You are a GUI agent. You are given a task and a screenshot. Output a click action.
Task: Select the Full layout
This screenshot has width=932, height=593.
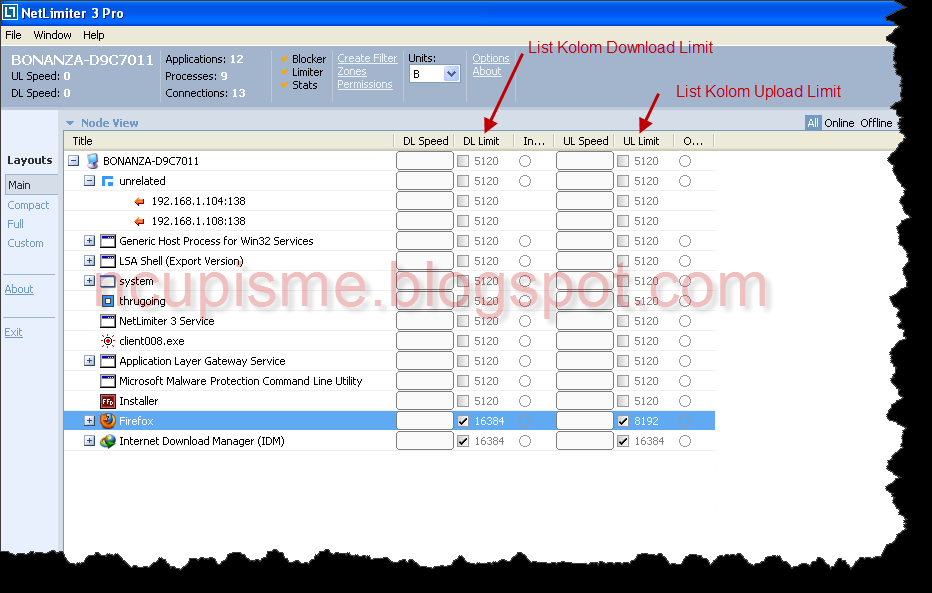[15, 224]
